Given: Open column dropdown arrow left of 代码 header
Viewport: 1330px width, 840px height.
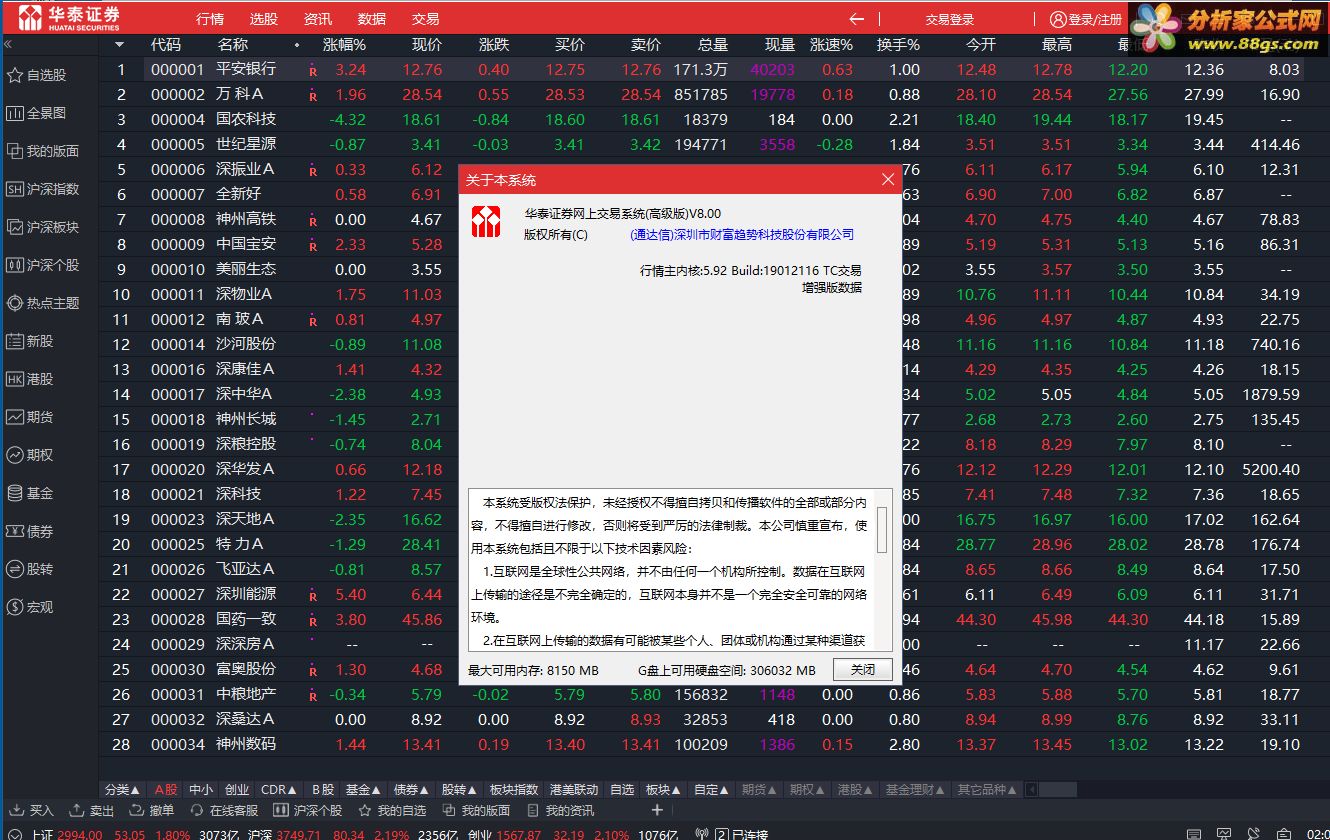Looking at the screenshot, I should 120,45.
